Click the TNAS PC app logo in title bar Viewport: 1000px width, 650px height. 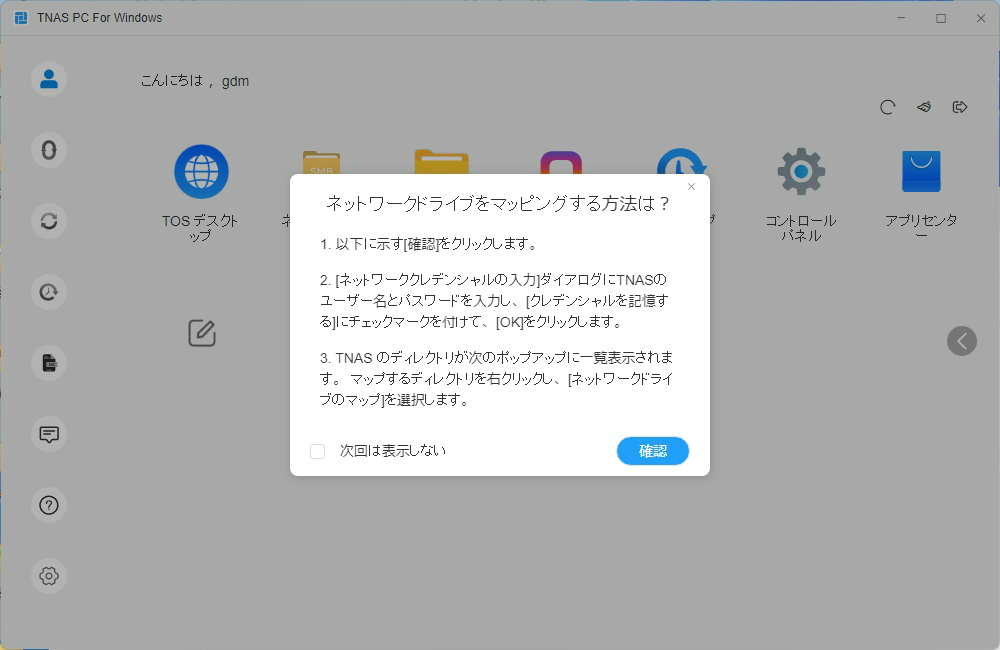tap(21, 18)
